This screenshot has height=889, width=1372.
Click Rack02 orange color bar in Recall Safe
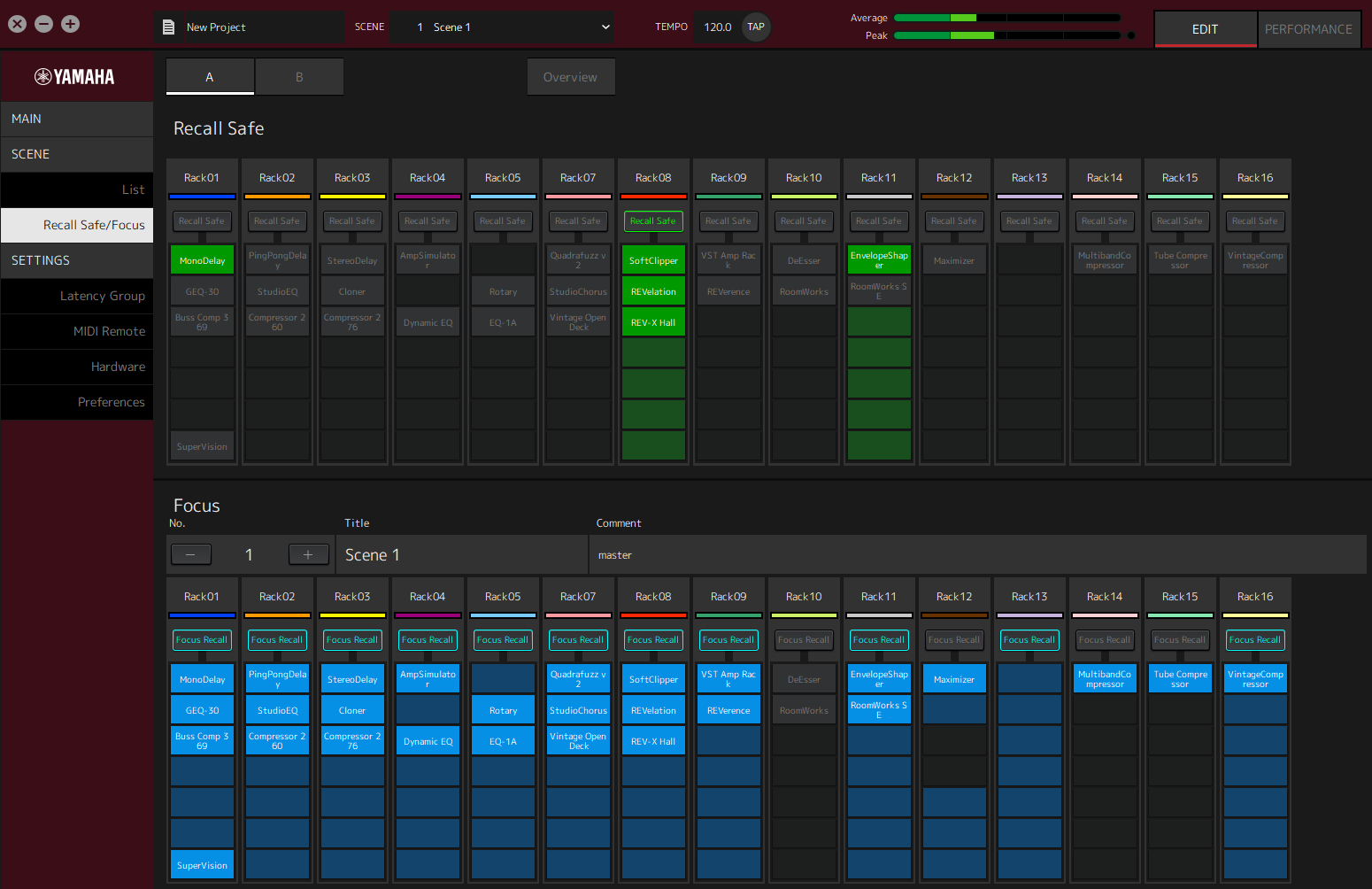pos(277,197)
